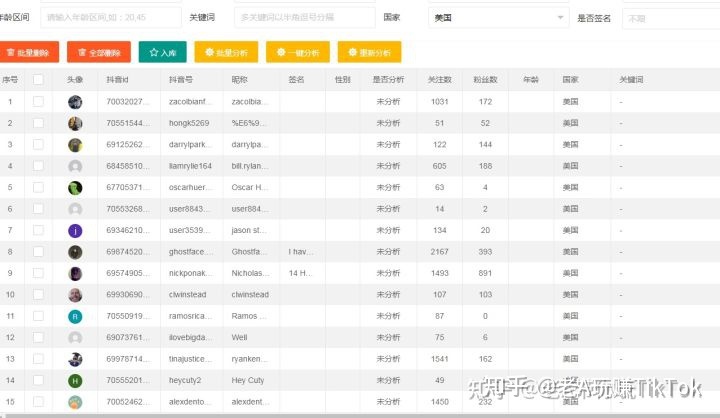Click the 批量分析 batch analyze button
720x418 pixels.
[226, 52]
